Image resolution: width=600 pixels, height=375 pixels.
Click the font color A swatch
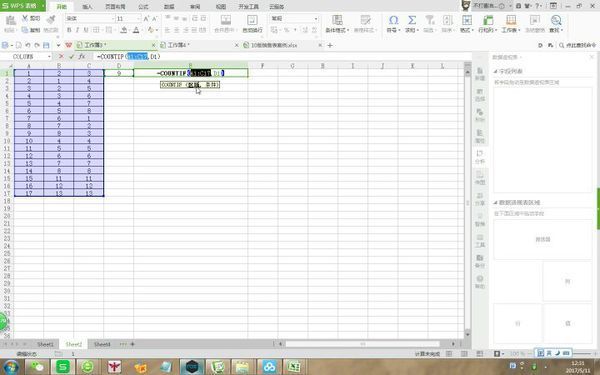(136, 30)
